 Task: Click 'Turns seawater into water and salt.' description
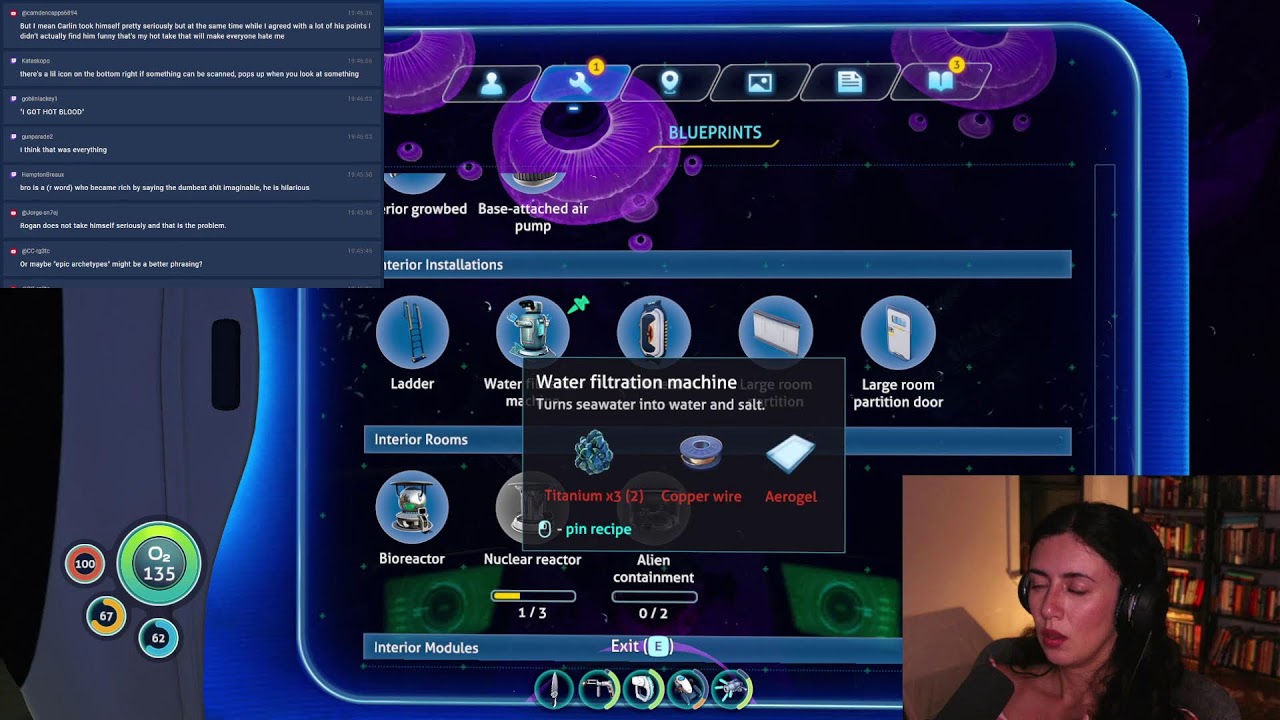pyautogui.click(x=651, y=405)
